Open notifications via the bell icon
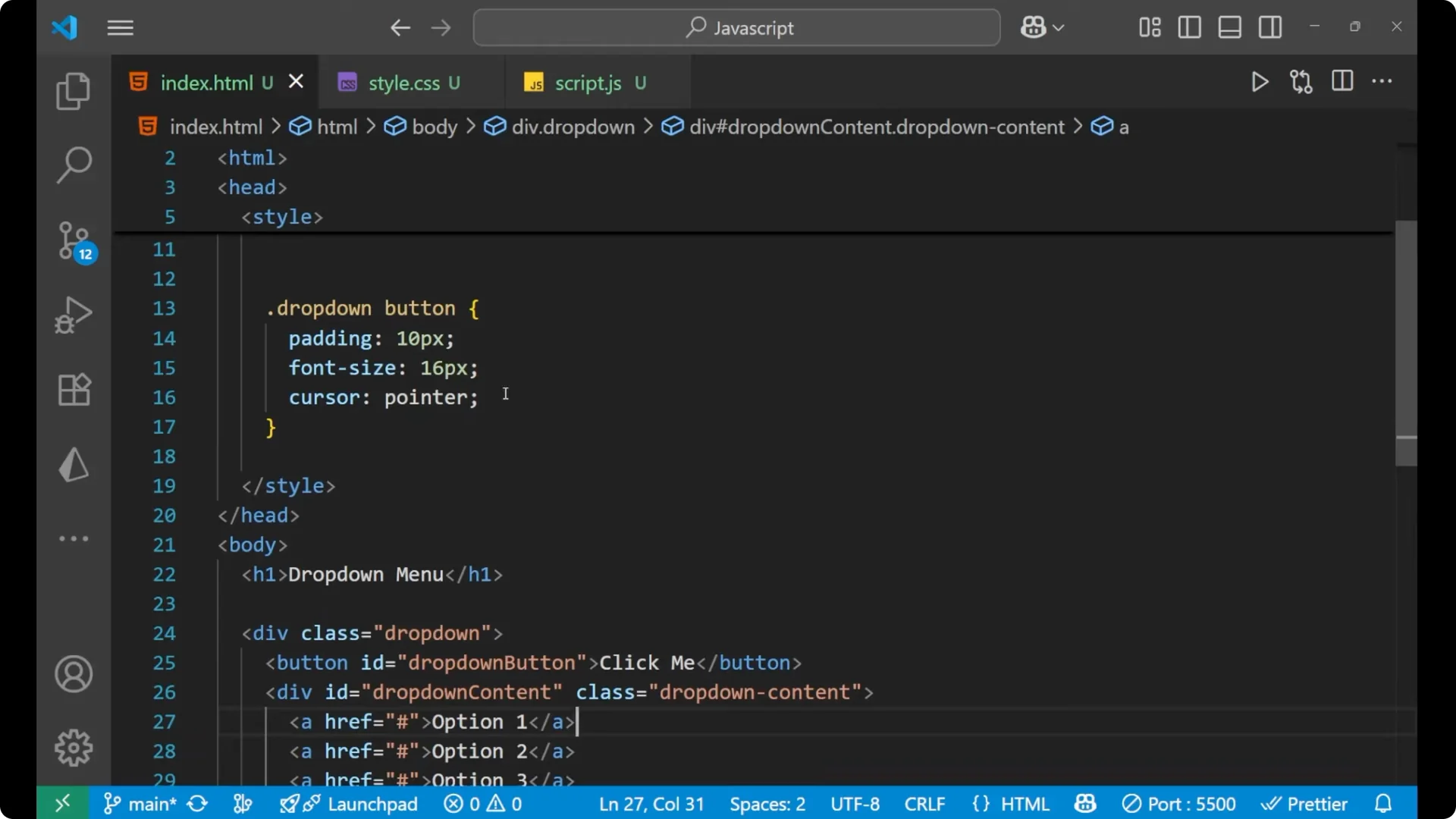 pos(1383,803)
